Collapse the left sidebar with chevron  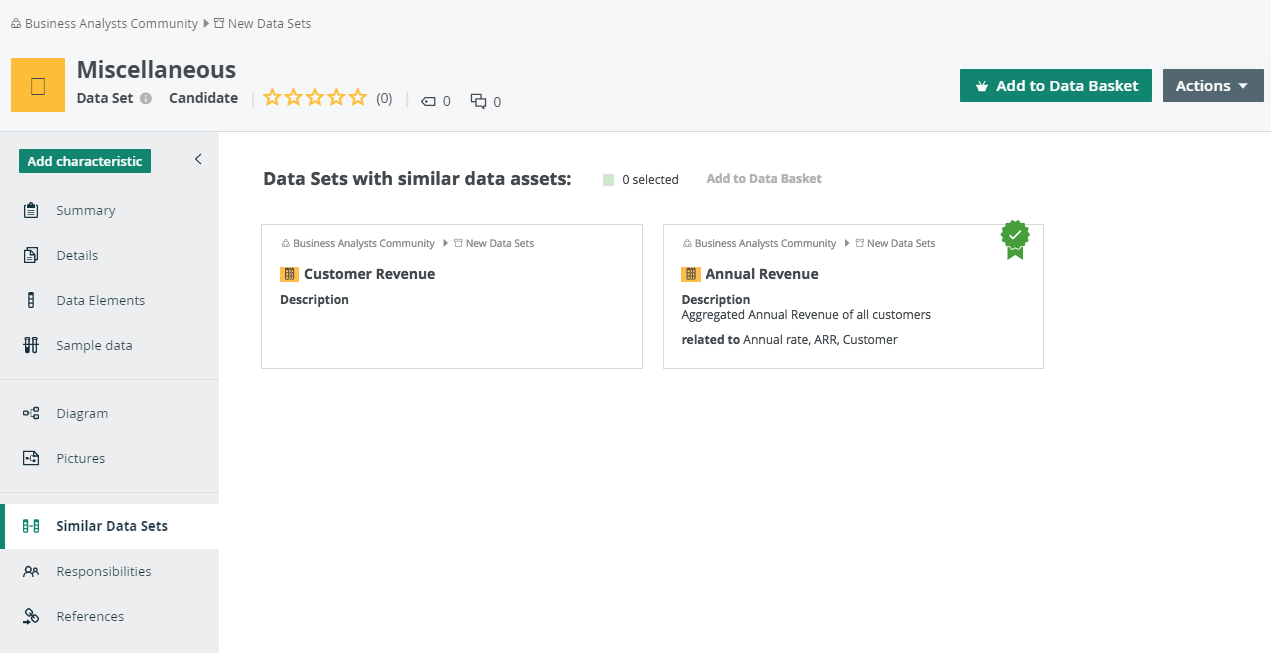198,159
